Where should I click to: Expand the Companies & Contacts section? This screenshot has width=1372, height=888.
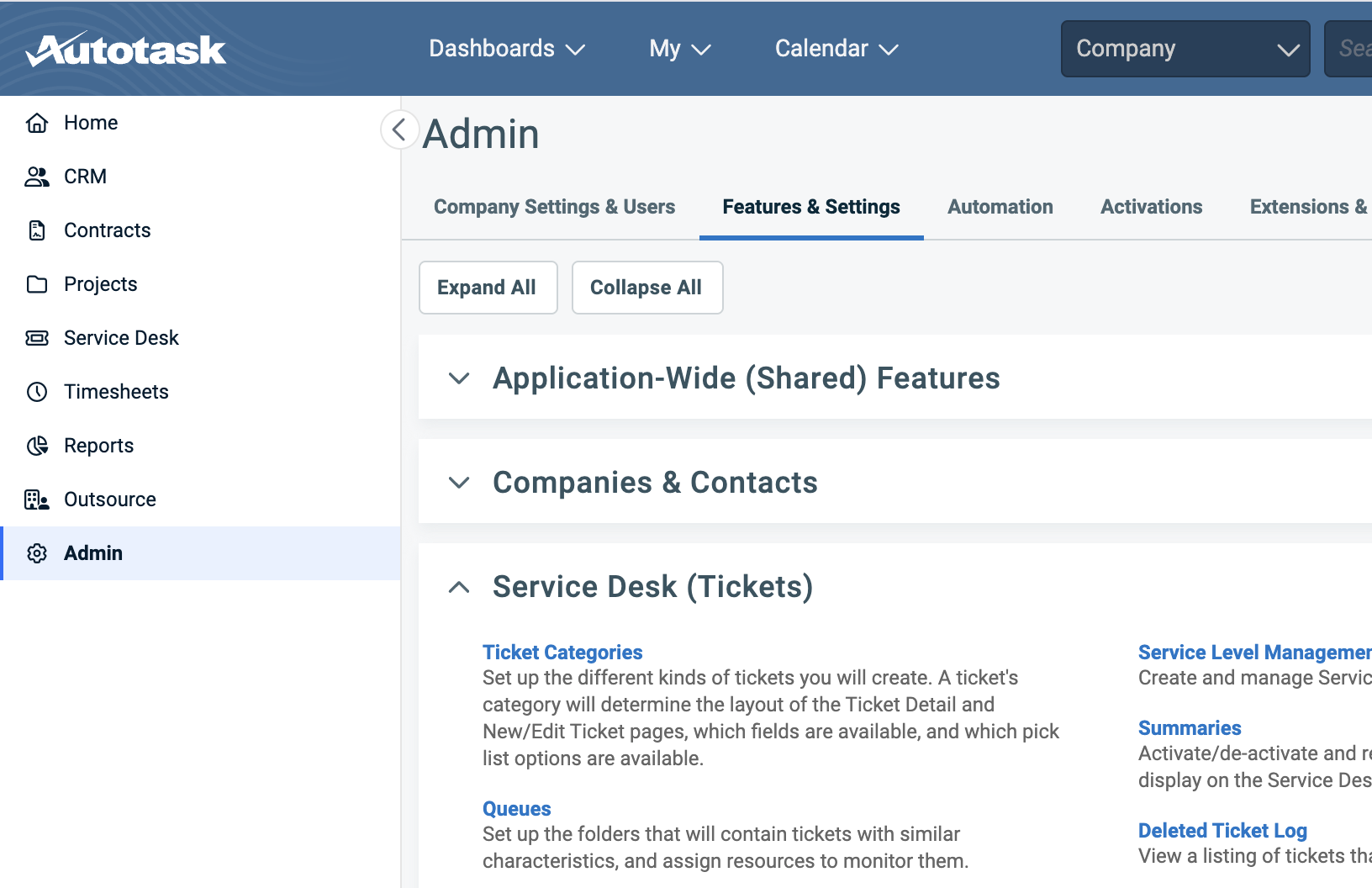(x=459, y=483)
